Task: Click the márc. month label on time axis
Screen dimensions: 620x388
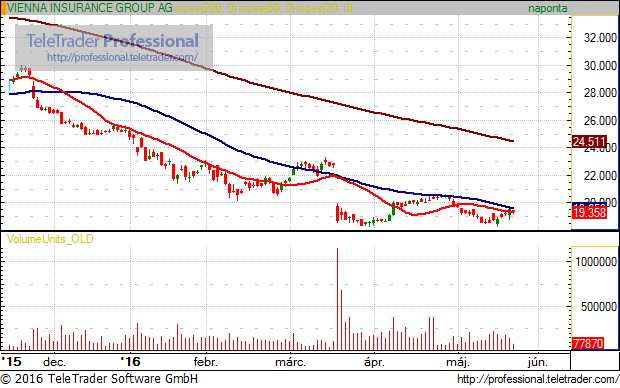Action: pyautogui.click(x=290, y=362)
